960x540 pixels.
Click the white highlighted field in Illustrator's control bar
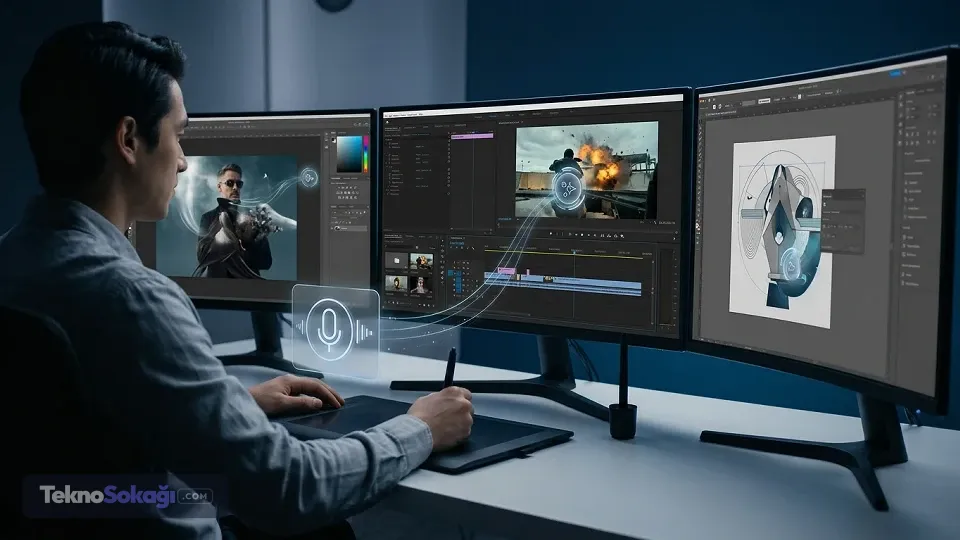coord(764,101)
